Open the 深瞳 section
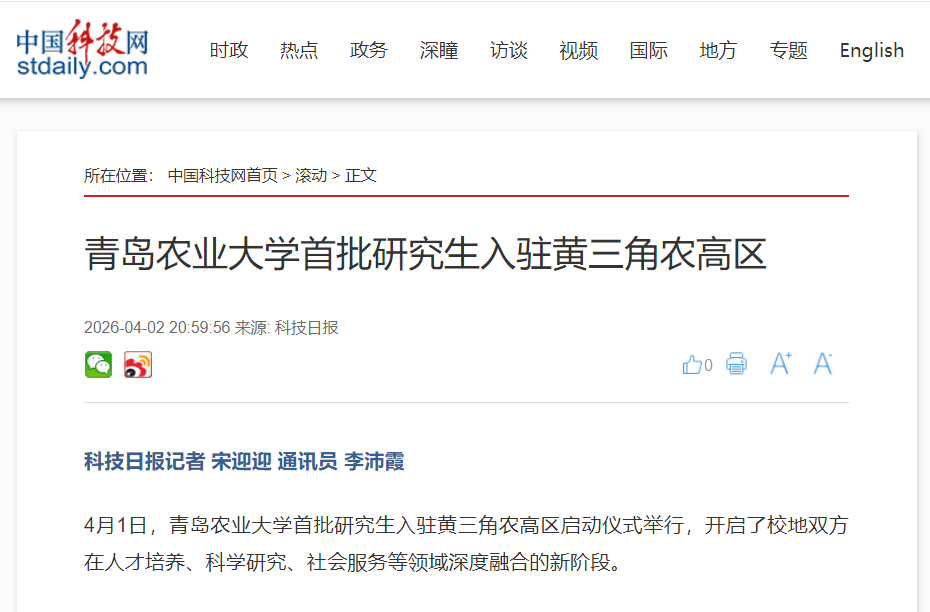The height and width of the screenshot is (612, 930). coord(439,50)
